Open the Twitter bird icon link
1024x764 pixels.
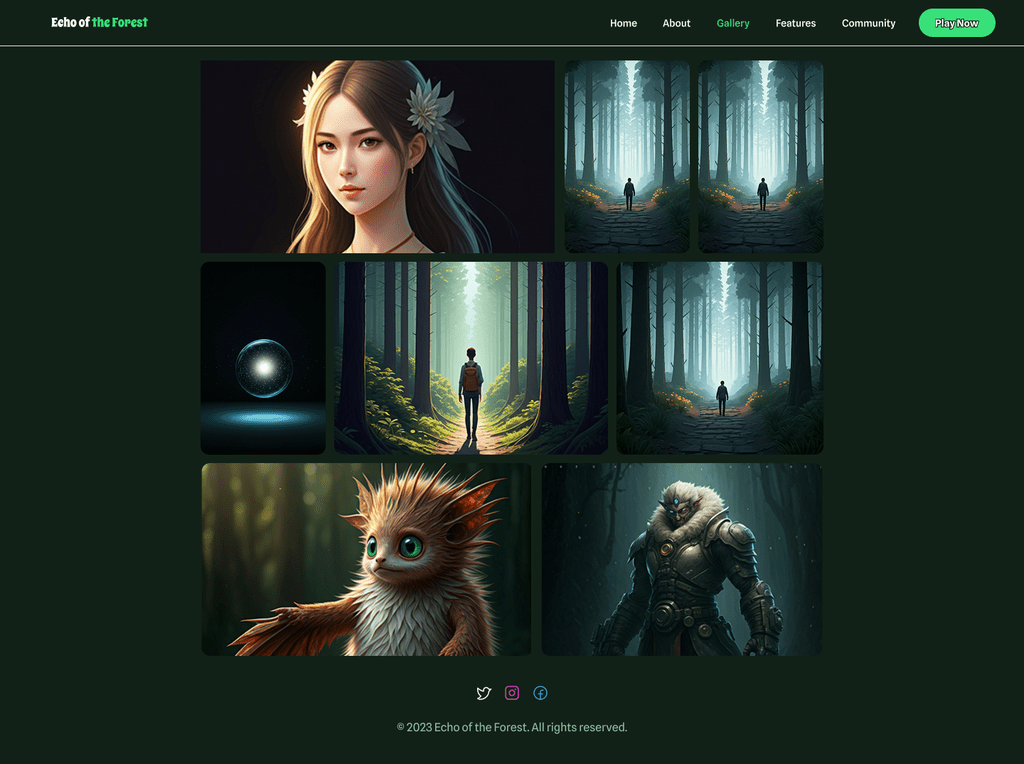[x=483, y=693]
